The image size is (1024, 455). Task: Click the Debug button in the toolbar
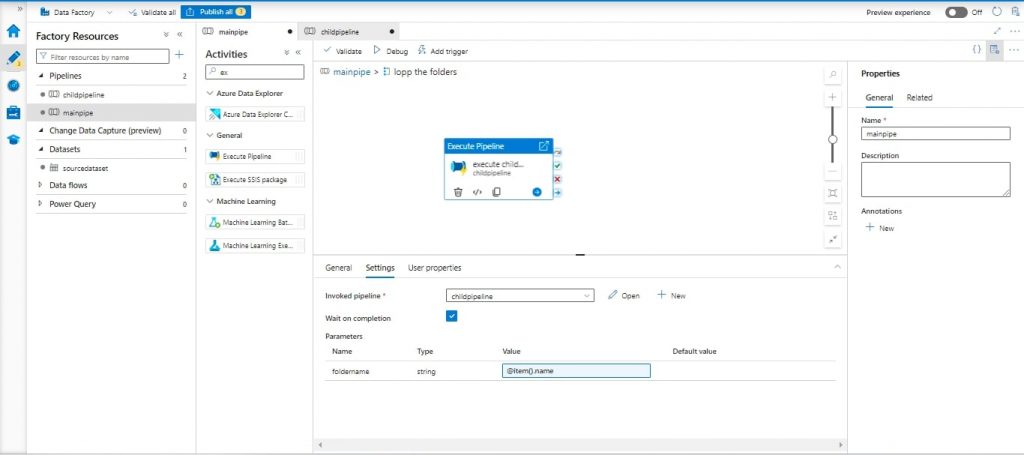[x=390, y=50]
